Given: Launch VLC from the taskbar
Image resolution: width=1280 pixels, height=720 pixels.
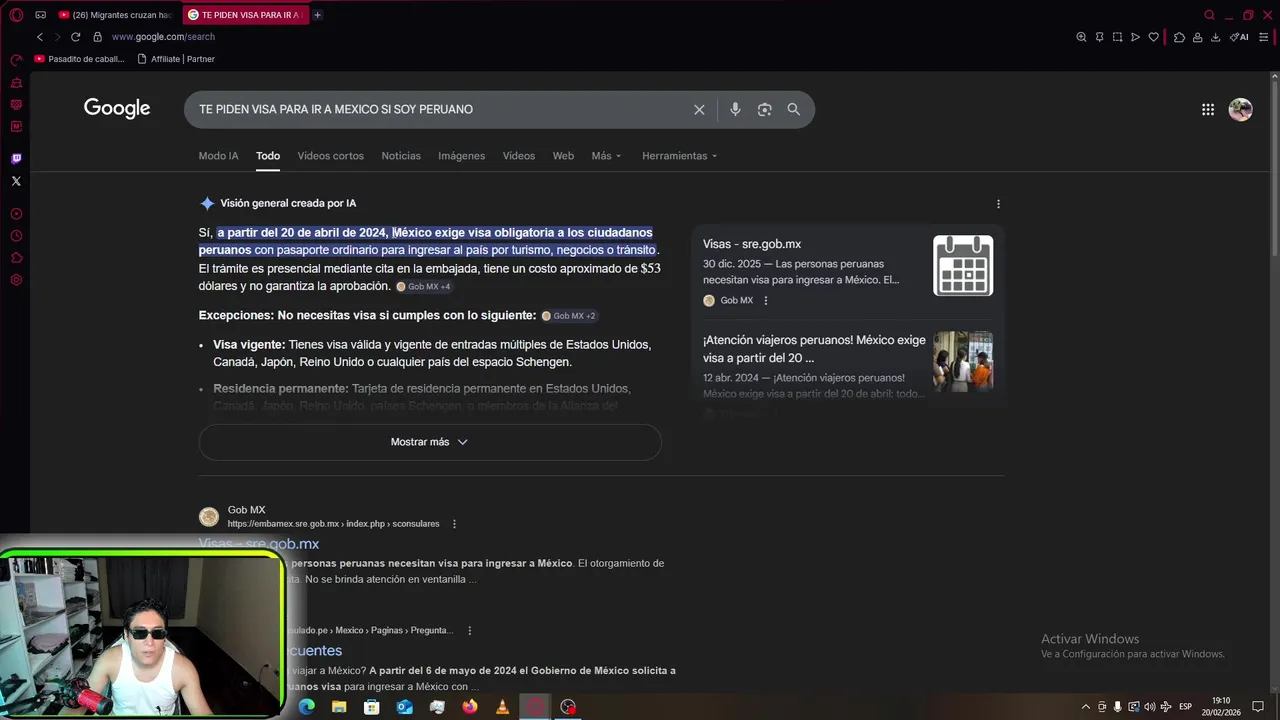Looking at the screenshot, I should [x=502, y=707].
